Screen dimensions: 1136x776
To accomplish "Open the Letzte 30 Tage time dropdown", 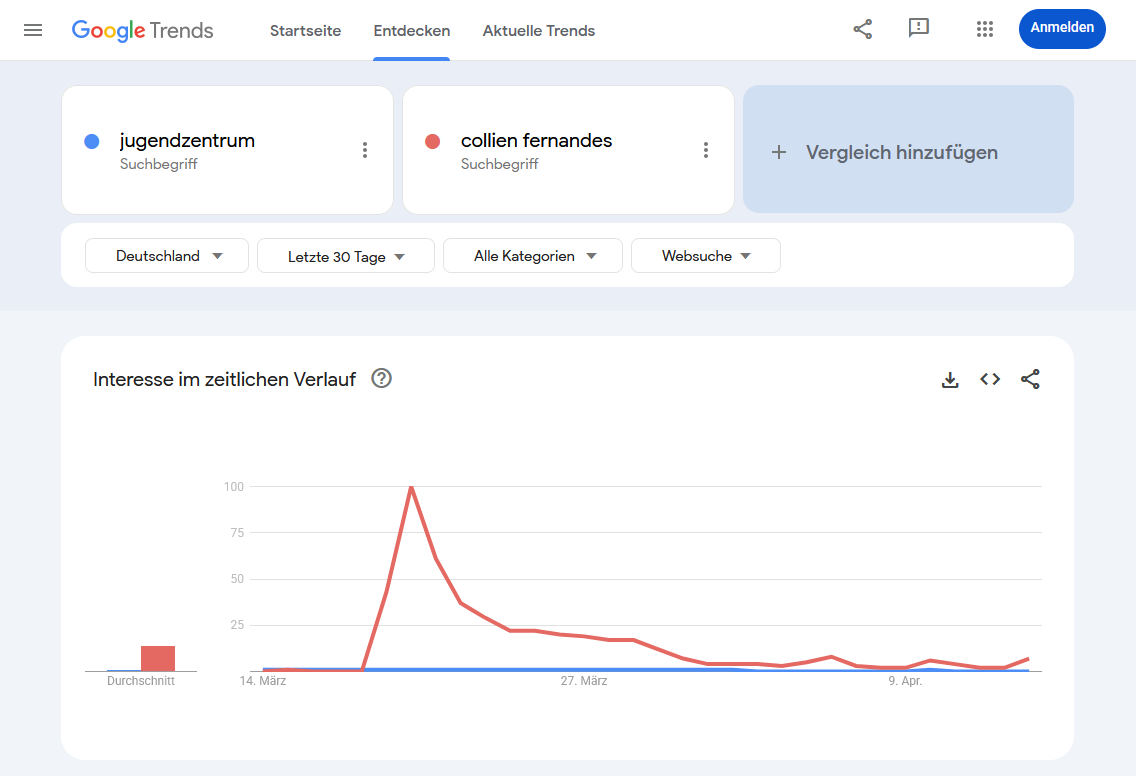I will (346, 256).
